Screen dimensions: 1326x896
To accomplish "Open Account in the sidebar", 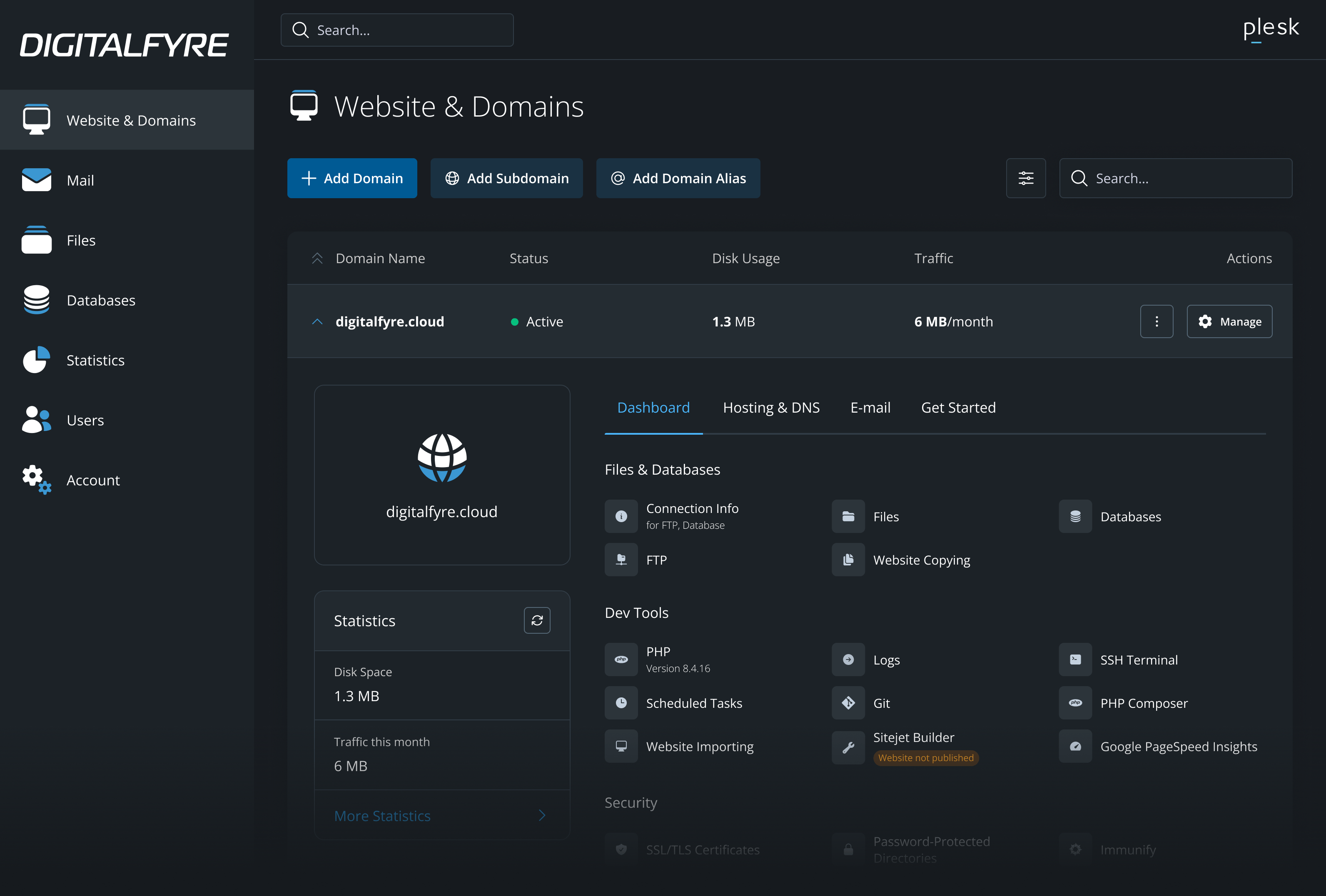I will tap(127, 480).
